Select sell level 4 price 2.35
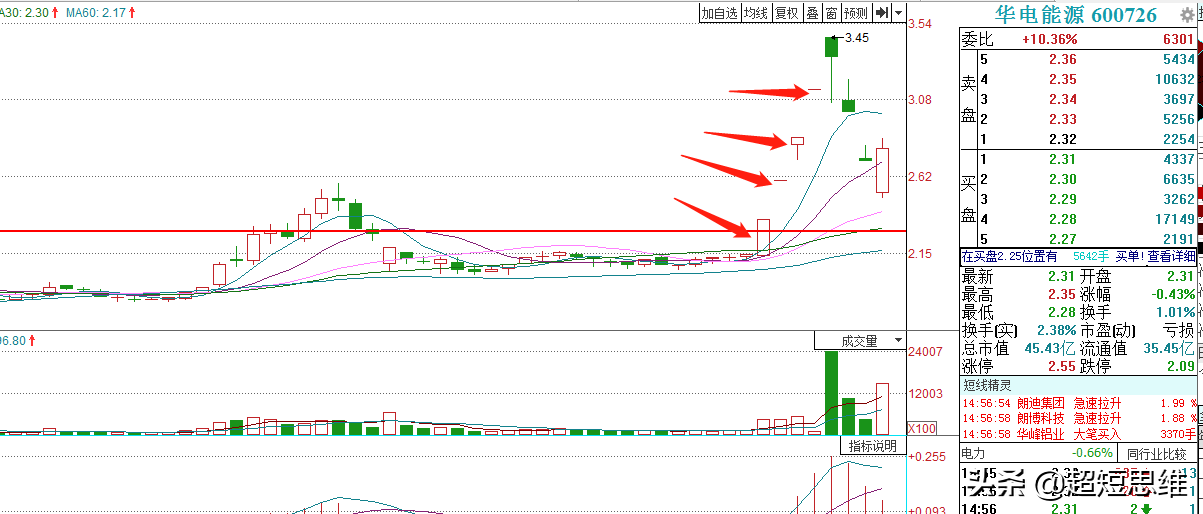This screenshot has width=1203, height=514. (x=1063, y=79)
